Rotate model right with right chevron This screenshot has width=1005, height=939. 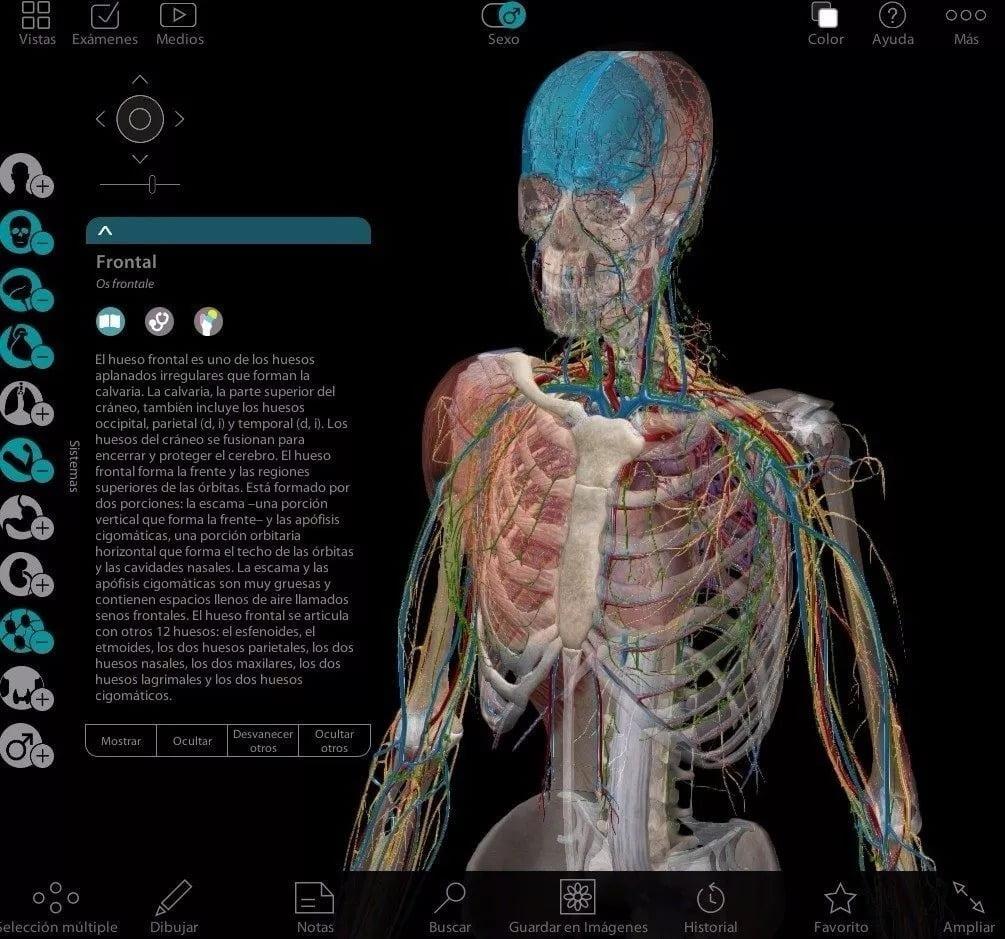[180, 119]
